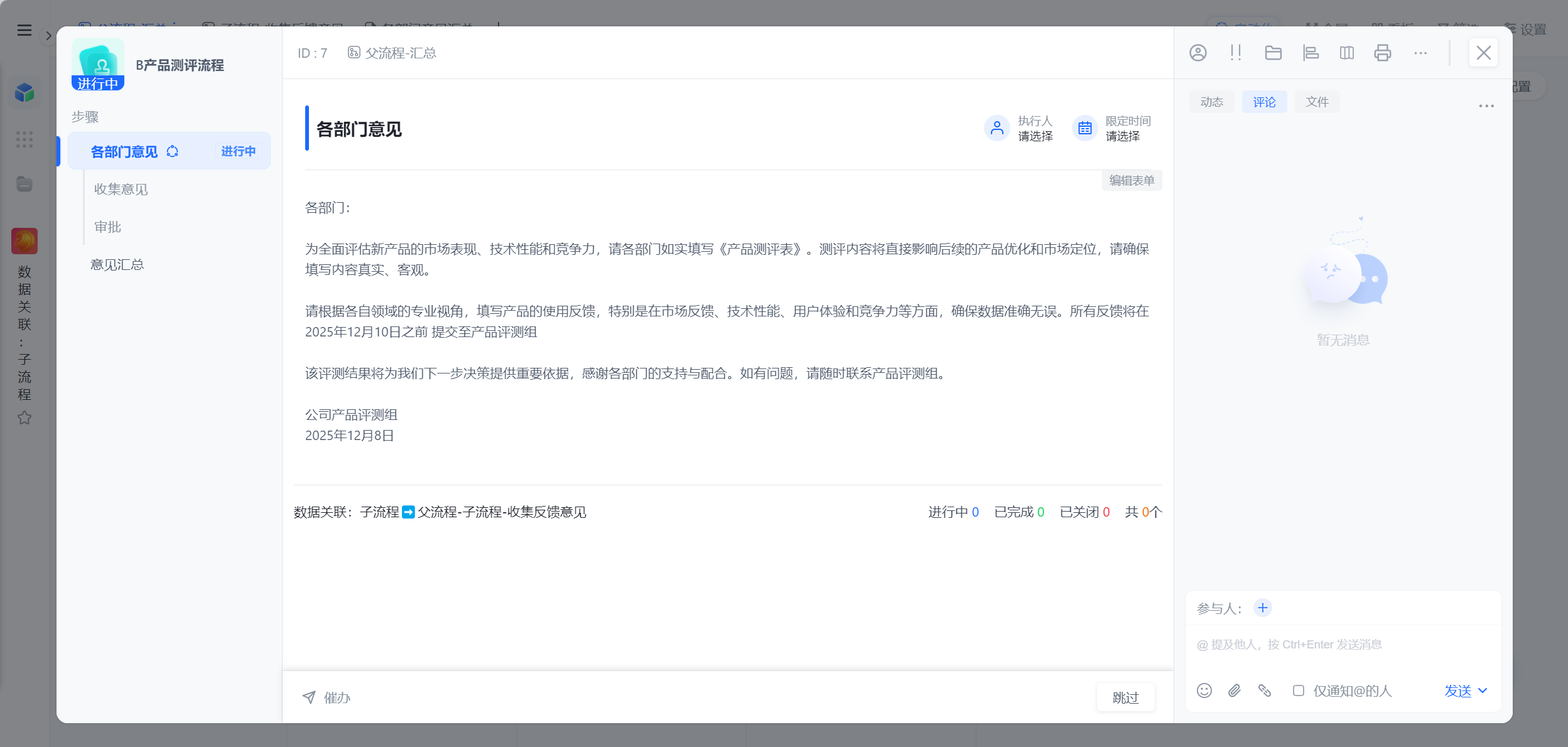Image resolution: width=1568 pixels, height=747 pixels.
Task: Set priority with the double exclamation icon
Action: click(1236, 53)
